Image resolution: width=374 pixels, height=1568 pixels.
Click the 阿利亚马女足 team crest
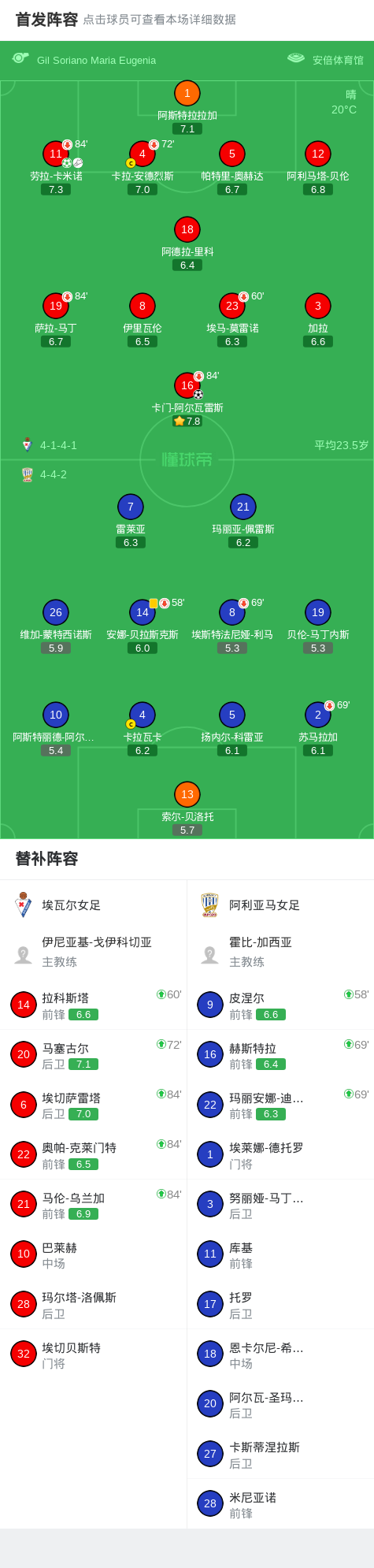210,905
